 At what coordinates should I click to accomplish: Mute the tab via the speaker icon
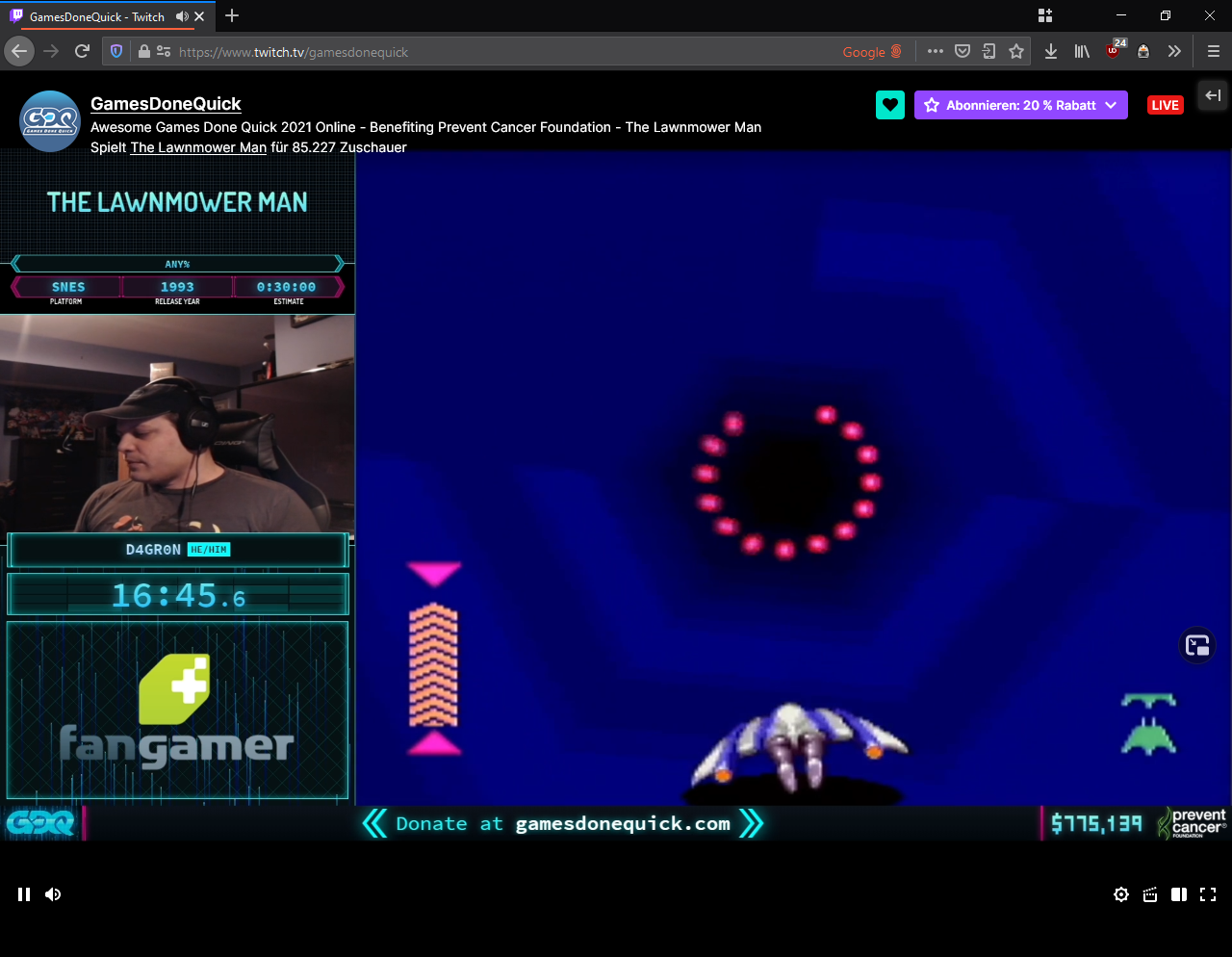click(x=182, y=16)
